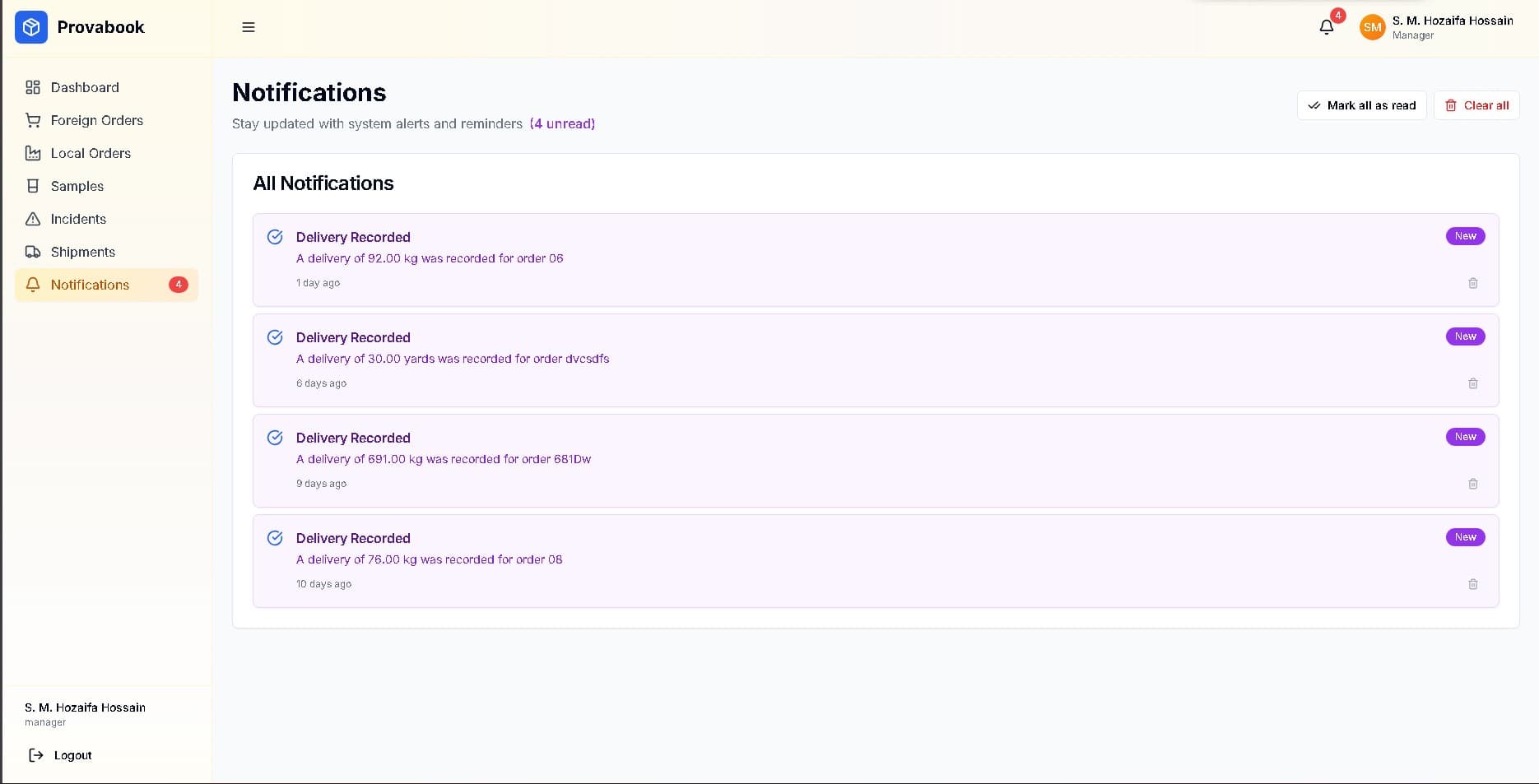The width and height of the screenshot is (1539, 784).
Task: Click the New badge on order 681Dw notification
Action: tap(1465, 437)
